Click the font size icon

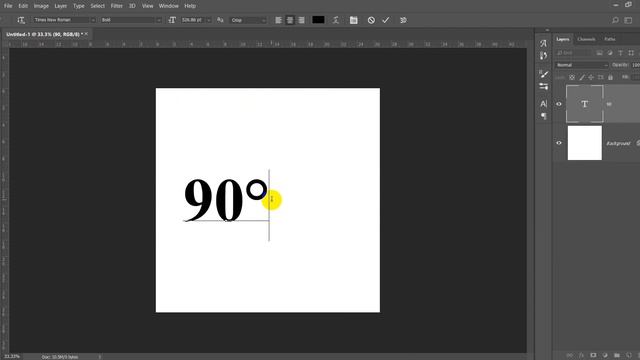172,20
